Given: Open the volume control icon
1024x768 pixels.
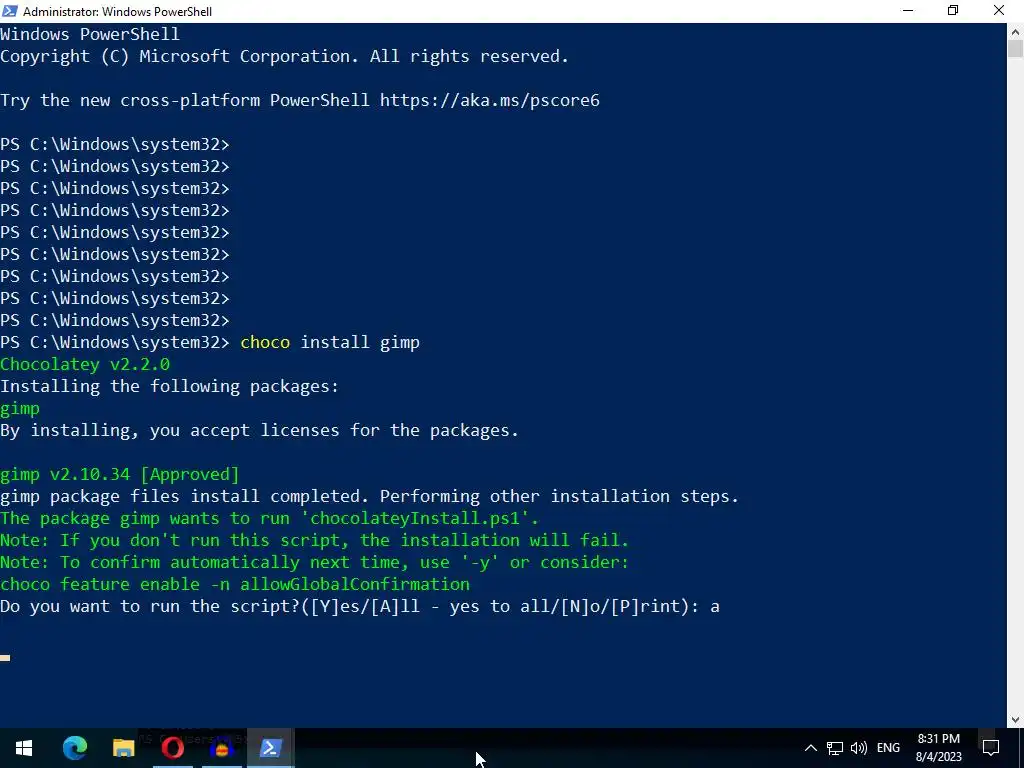Looking at the screenshot, I should click(x=859, y=748).
